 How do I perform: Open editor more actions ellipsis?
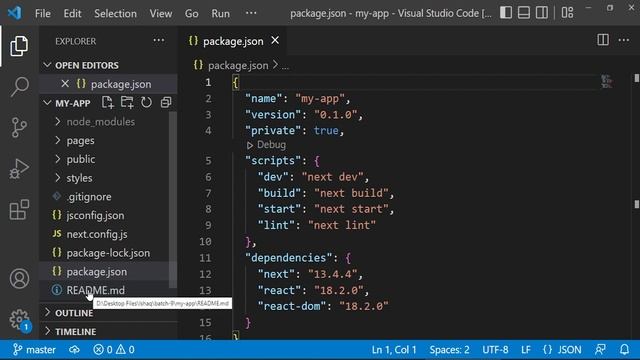(x=624, y=40)
